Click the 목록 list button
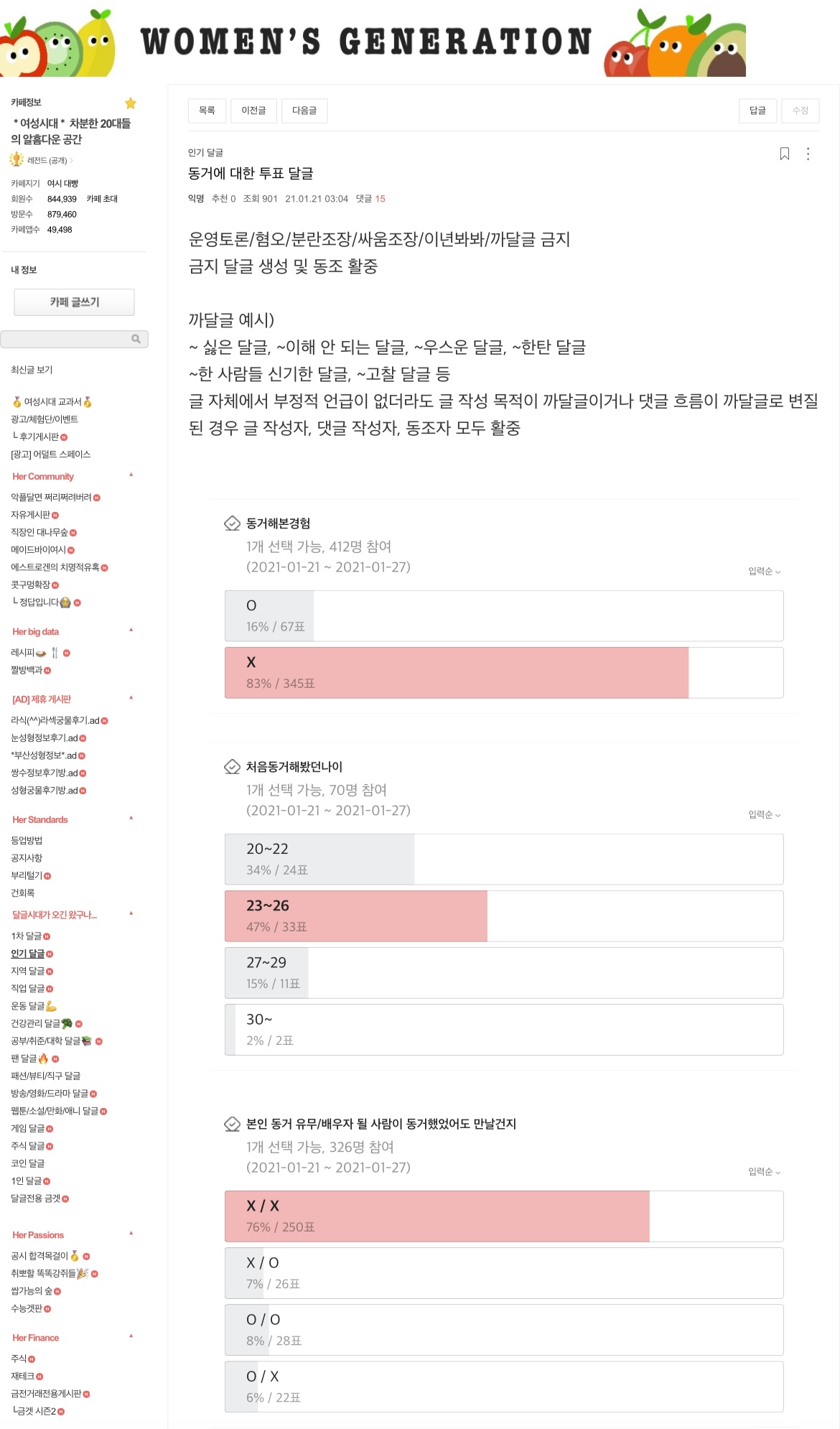 coord(207,111)
